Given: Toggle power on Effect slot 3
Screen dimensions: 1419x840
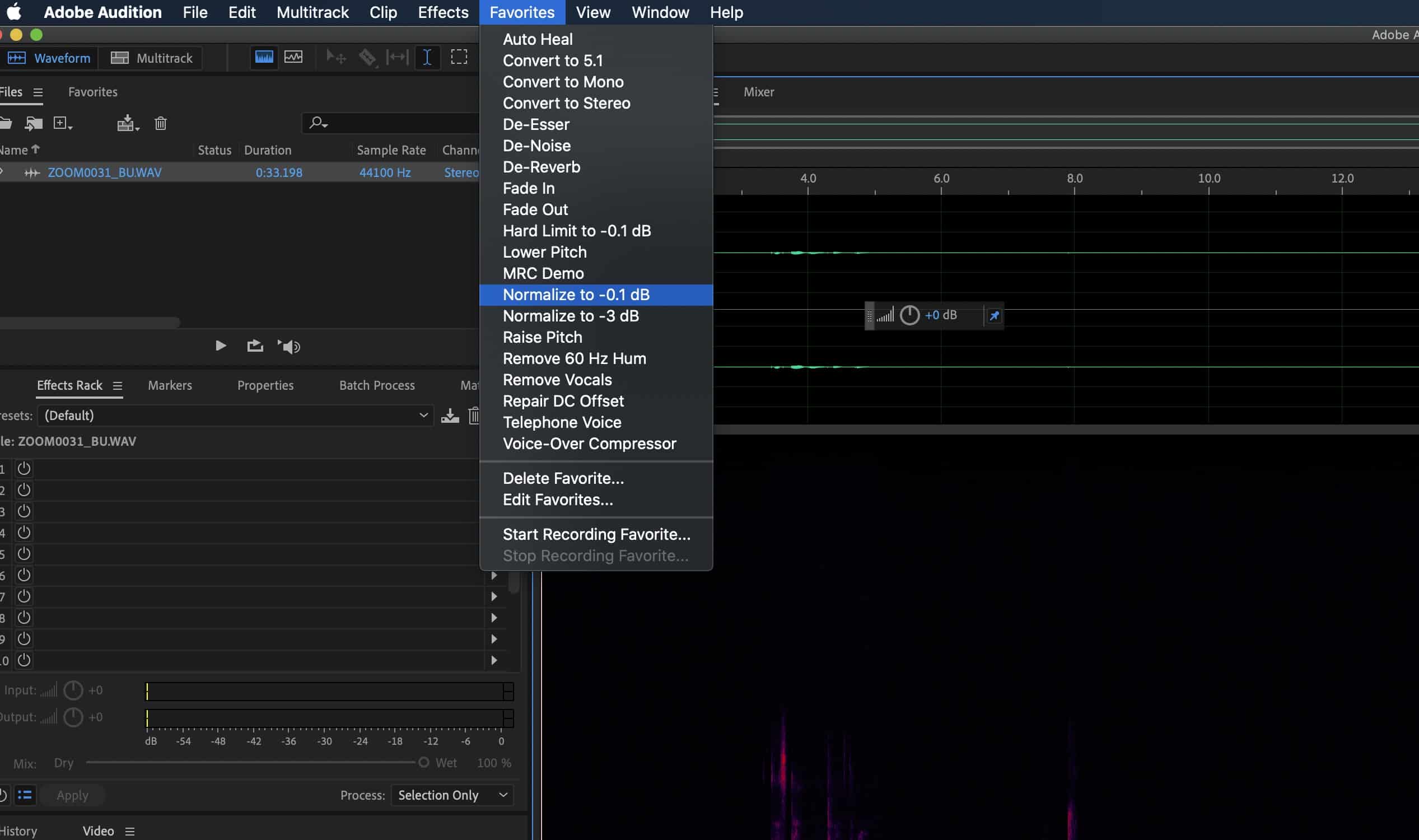Looking at the screenshot, I should (x=24, y=511).
